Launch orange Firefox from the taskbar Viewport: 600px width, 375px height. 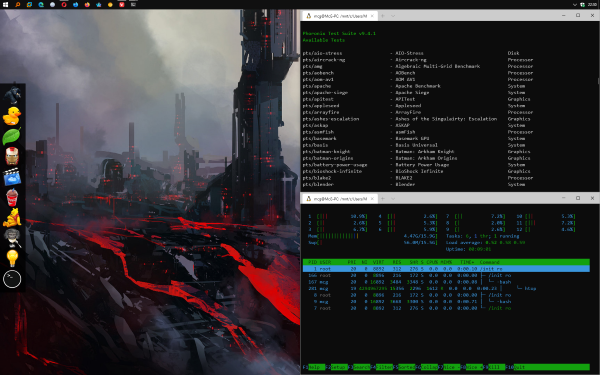[87, 5]
